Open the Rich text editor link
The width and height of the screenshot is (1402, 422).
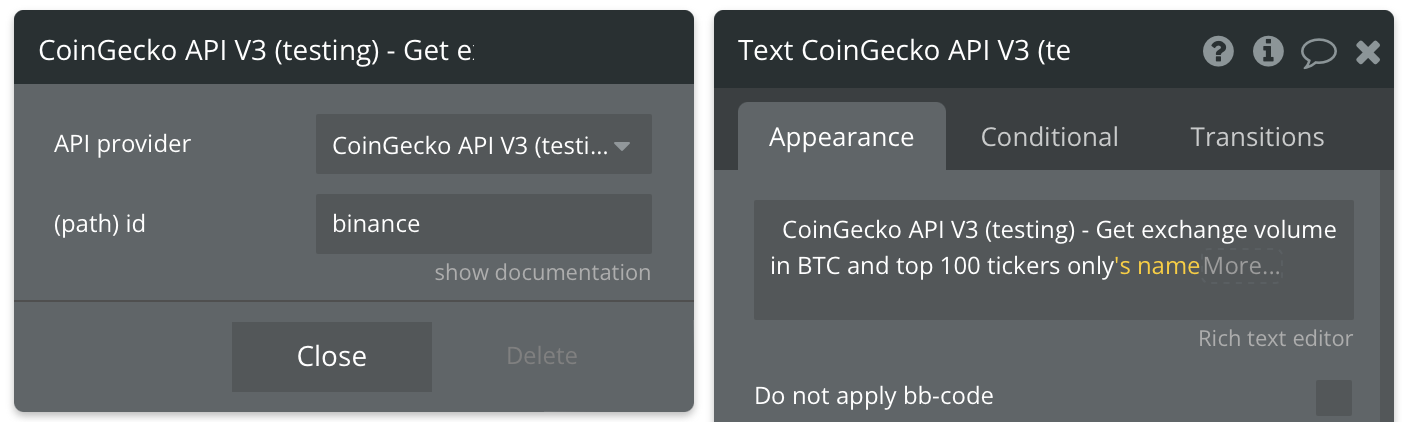[x=1275, y=339]
